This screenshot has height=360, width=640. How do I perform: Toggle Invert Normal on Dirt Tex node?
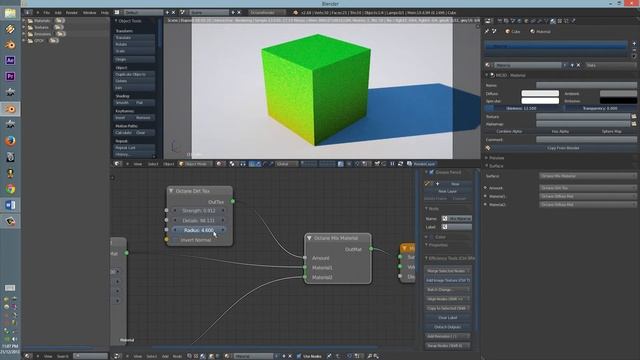click(x=196, y=240)
